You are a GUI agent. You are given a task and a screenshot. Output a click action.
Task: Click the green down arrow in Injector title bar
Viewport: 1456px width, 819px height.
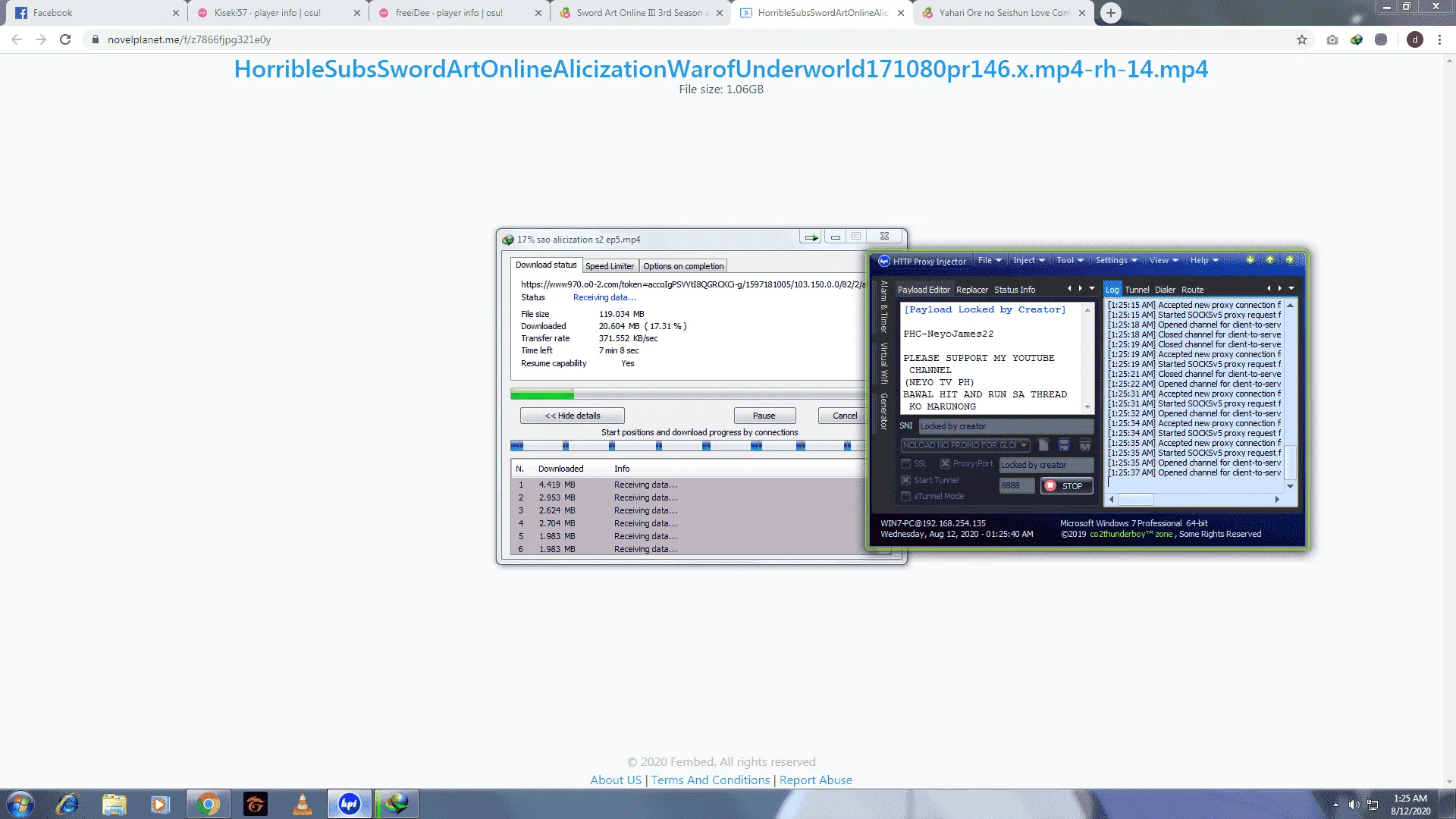click(x=1250, y=260)
